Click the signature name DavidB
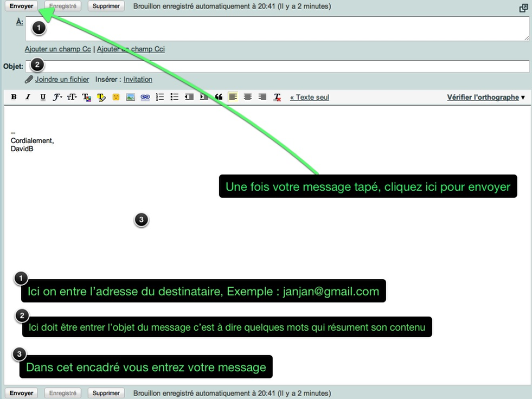Image resolution: width=532 pixels, height=399 pixels. tap(22, 149)
